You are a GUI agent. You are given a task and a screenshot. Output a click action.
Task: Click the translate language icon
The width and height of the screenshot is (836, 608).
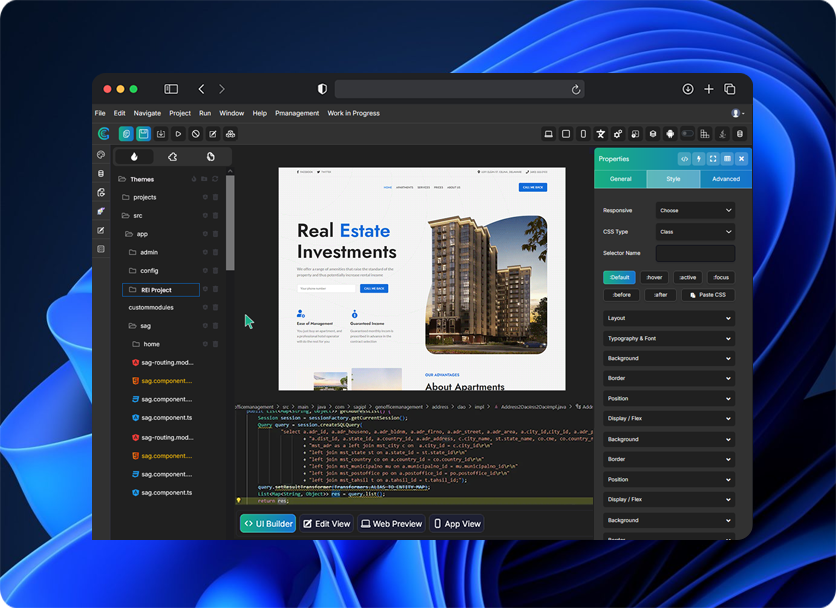600,134
